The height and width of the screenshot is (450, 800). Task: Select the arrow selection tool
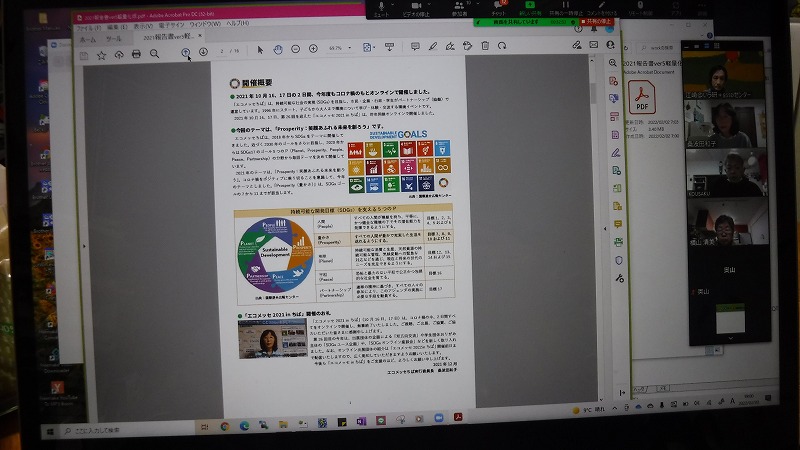tap(260, 49)
